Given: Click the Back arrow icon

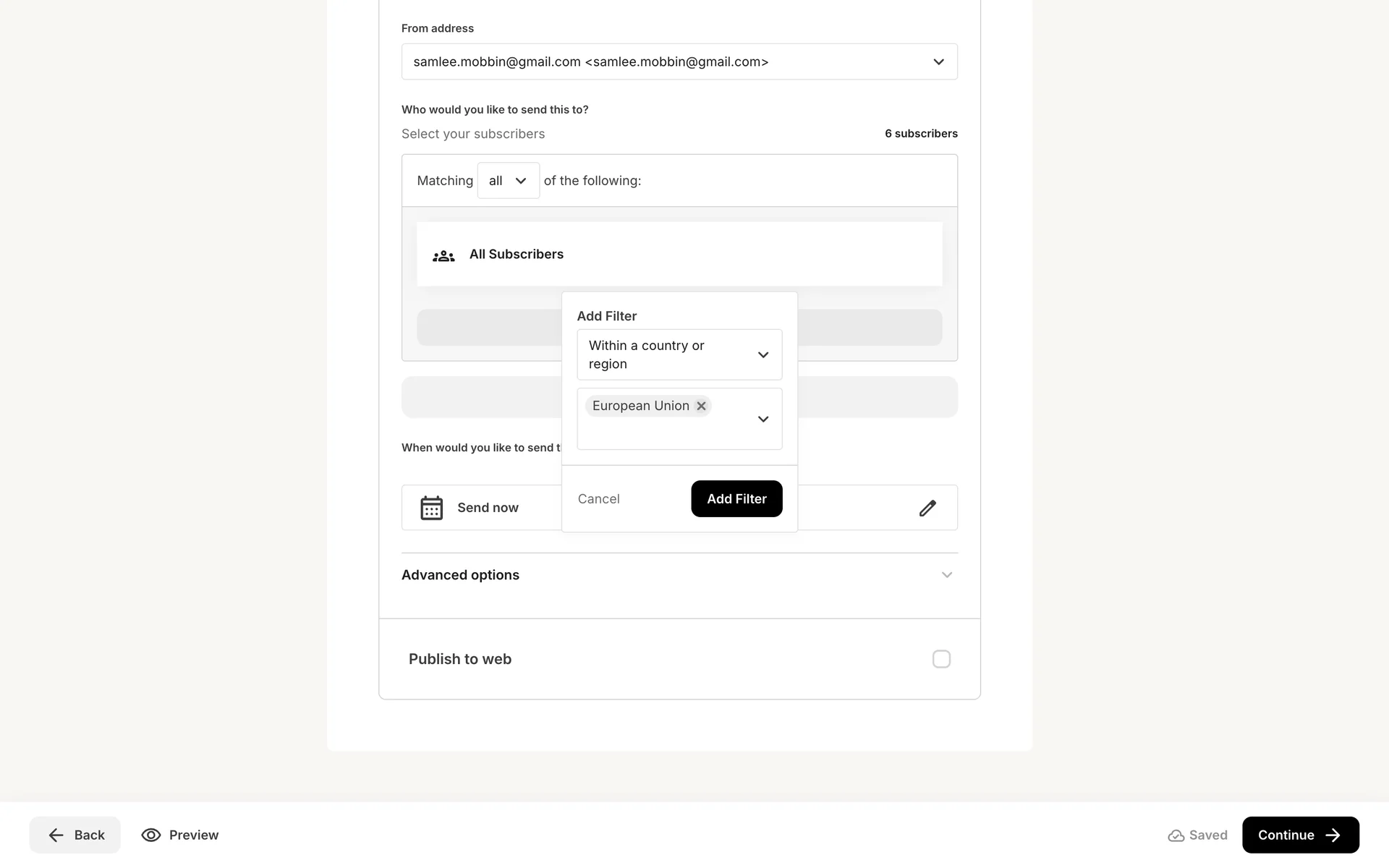Looking at the screenshot, I should point(56,835).
